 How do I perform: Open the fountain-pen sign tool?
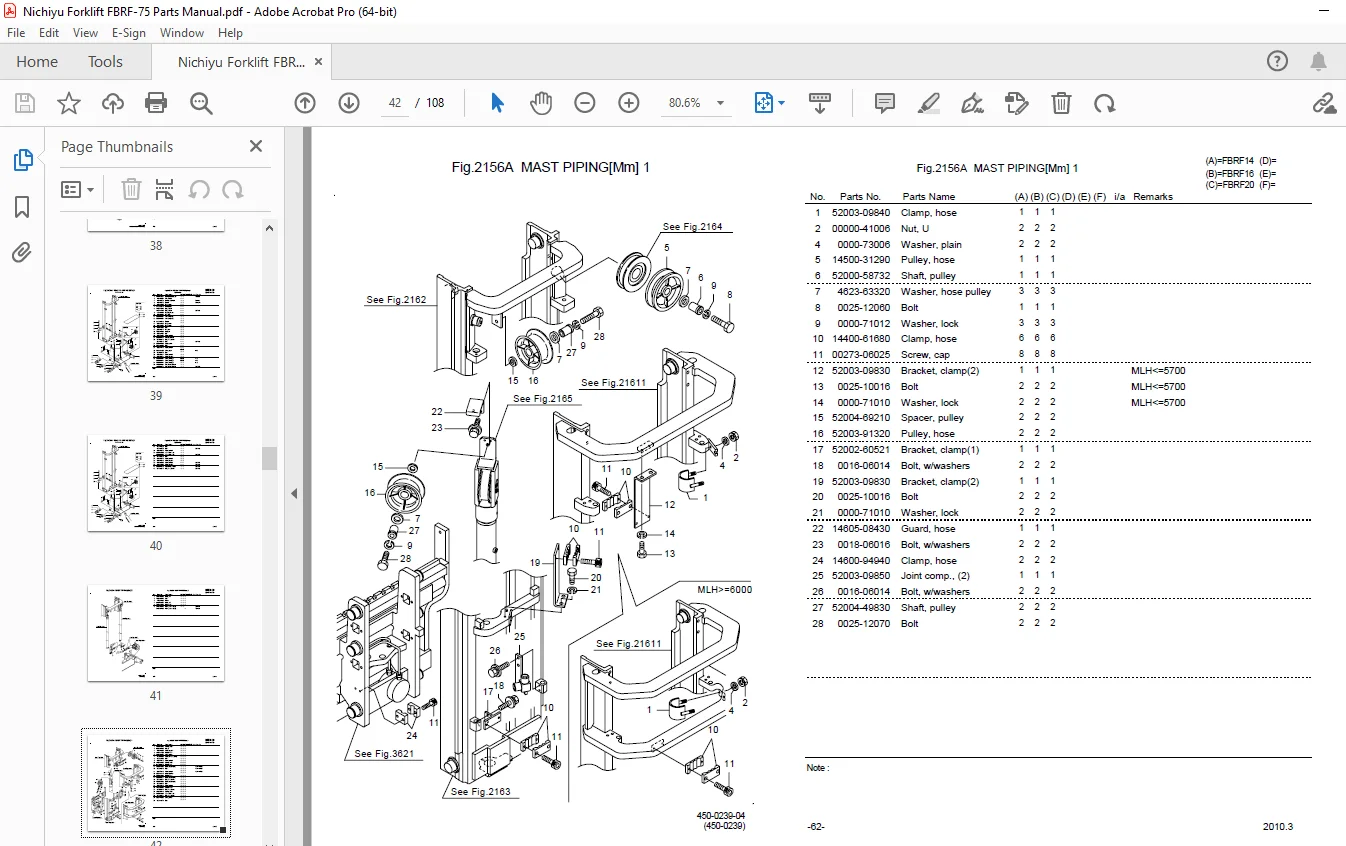[972, 103]
